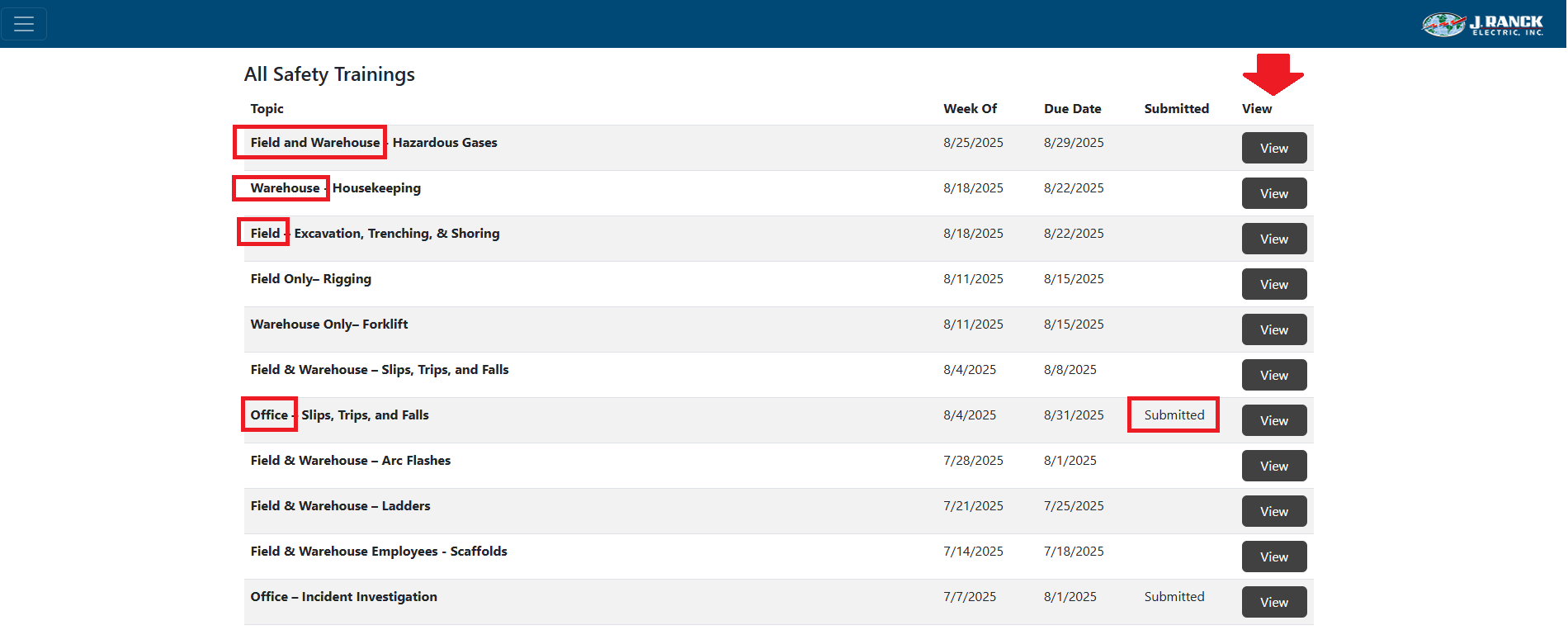The height and width of the screenshot is (630, 1568).
Task: View the Hazardous Gases training
Action: point(1273,149)
